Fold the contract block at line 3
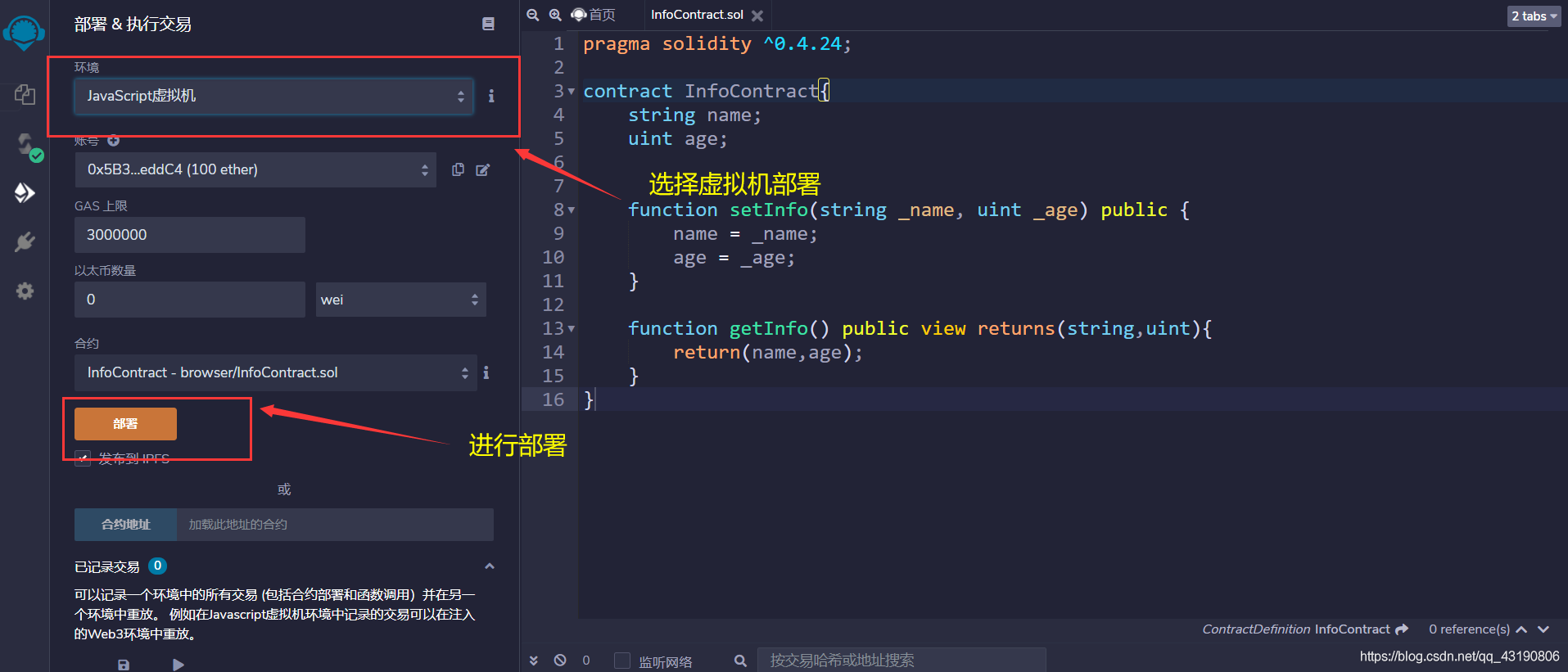 (x=572, y=92)
